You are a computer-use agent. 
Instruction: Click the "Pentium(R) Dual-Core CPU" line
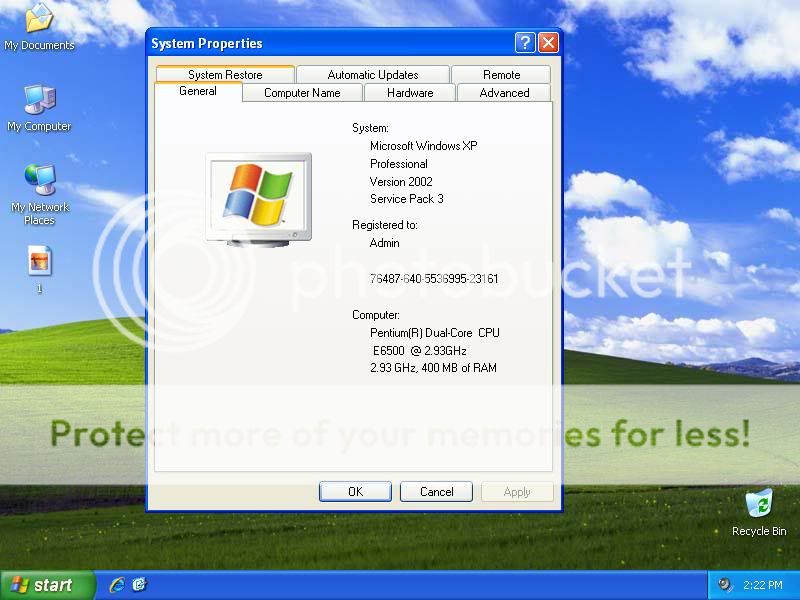435,333
